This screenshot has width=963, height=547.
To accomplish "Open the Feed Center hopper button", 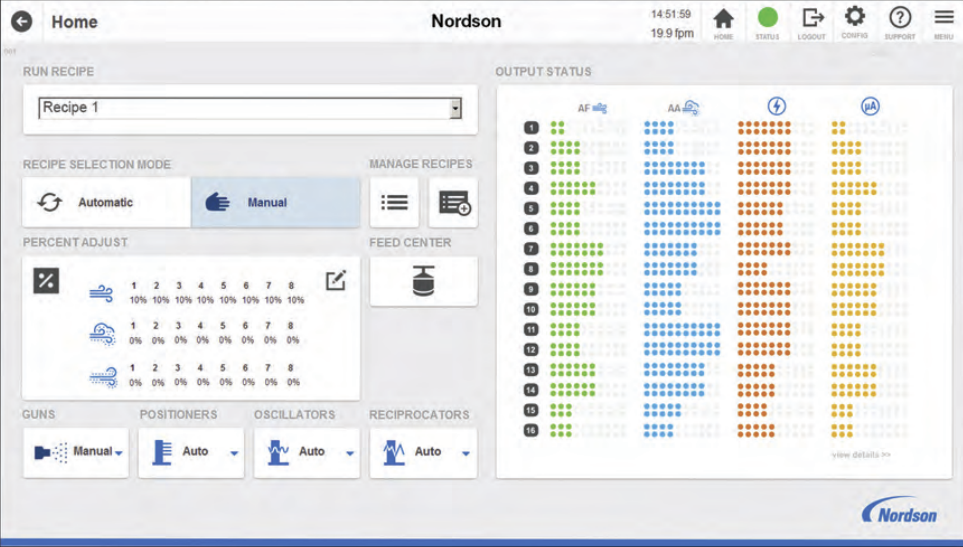I will [423, 281].
